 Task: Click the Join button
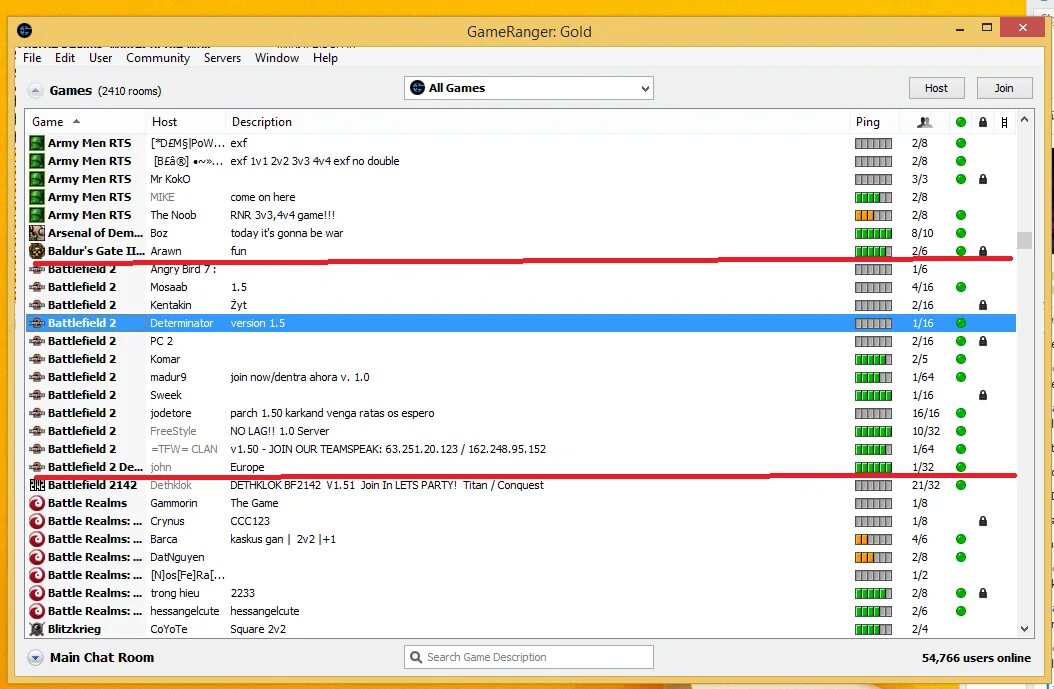(x=1004, y=88)
